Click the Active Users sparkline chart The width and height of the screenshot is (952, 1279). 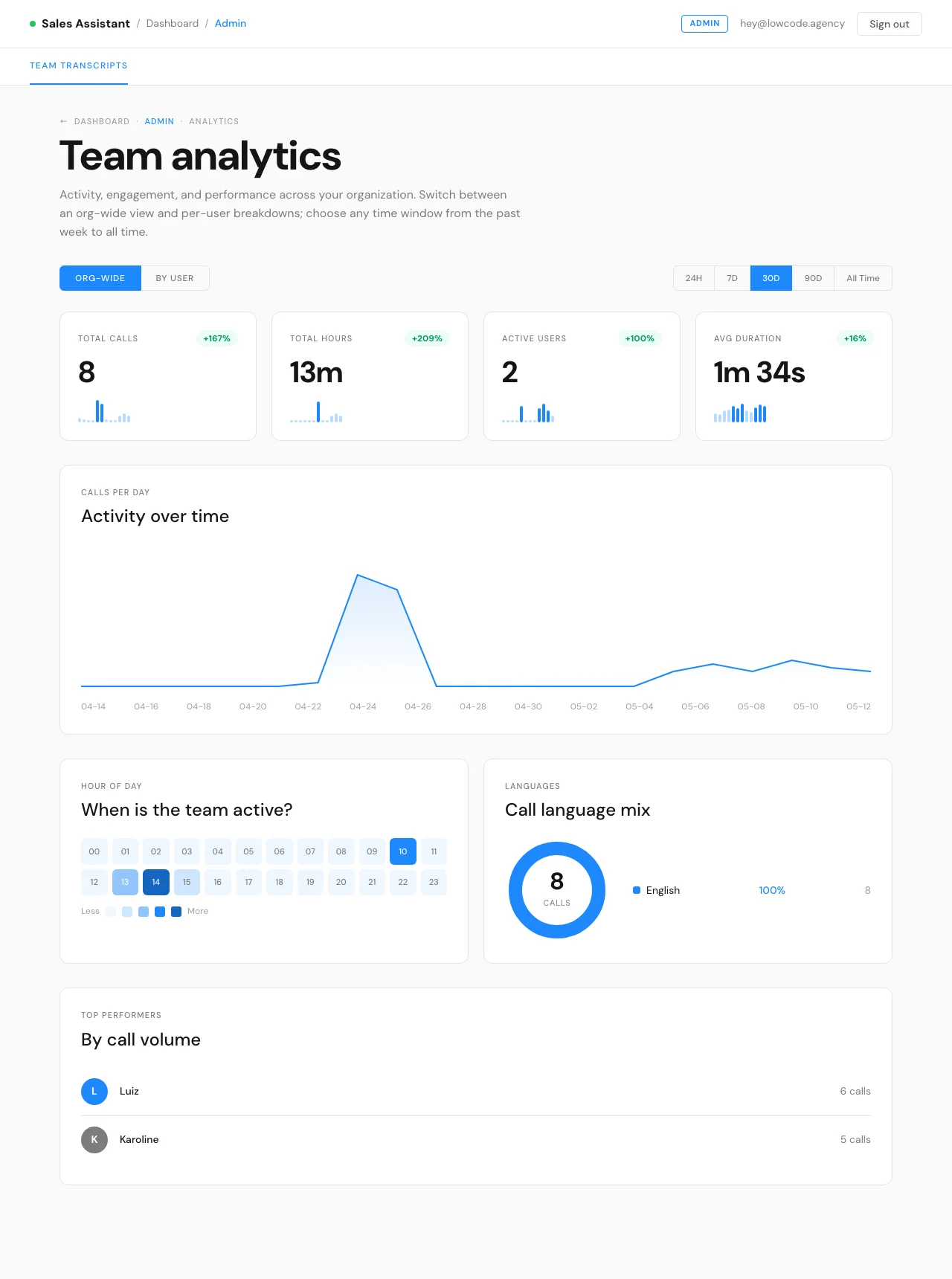tap(528, 413)
